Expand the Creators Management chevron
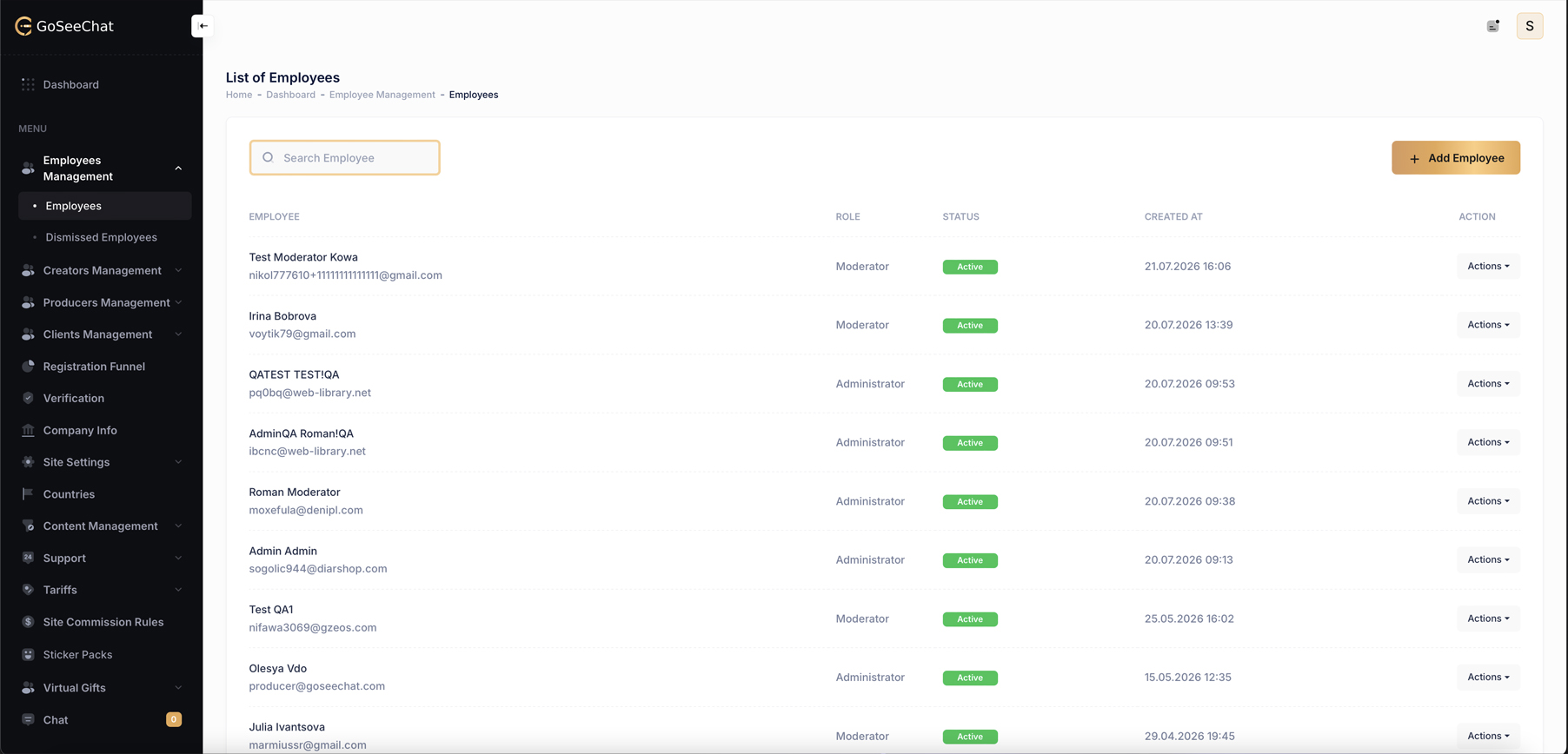The height and width of the screenshot is (754, 1568). (178, 270)
